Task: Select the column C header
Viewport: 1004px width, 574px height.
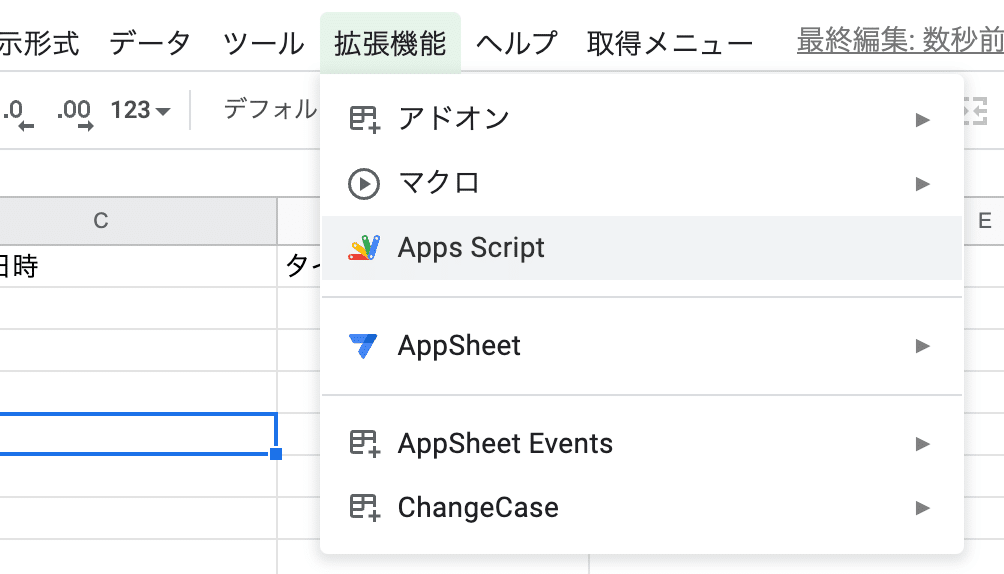Action: pyautogui.click(x=138, y=221)
